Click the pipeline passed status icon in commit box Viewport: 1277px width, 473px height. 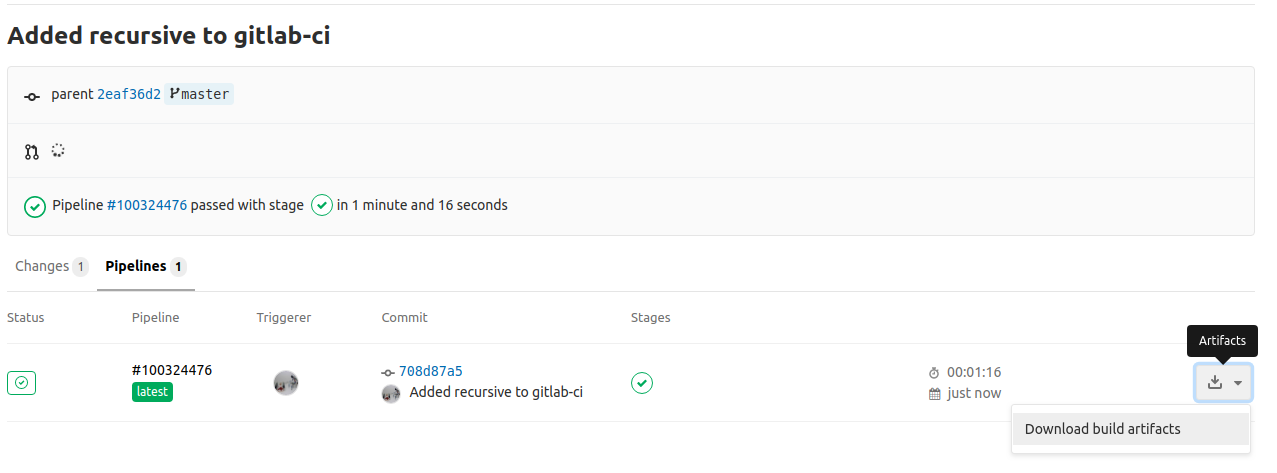tap(35, 206)
